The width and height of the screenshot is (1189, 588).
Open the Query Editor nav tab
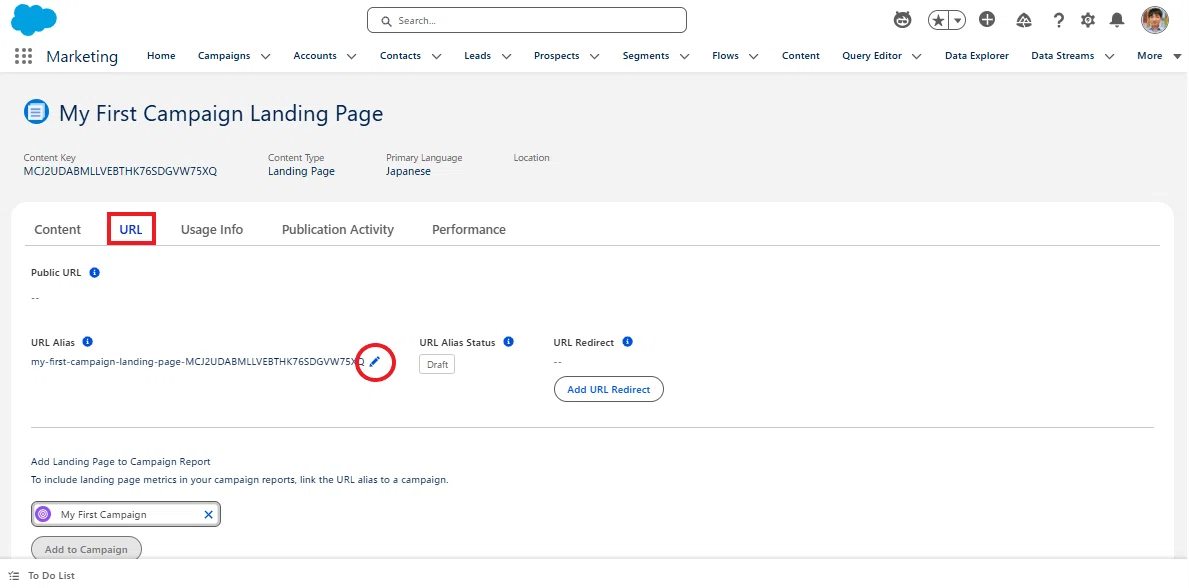[872, 55]
